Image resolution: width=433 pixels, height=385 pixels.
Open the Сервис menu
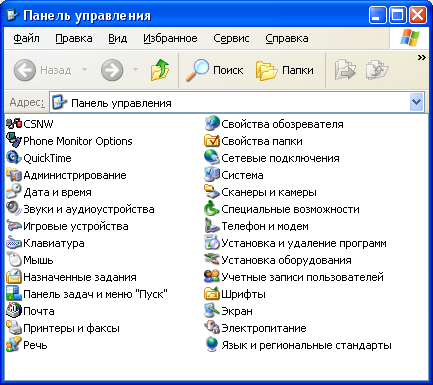coord(231,38)
